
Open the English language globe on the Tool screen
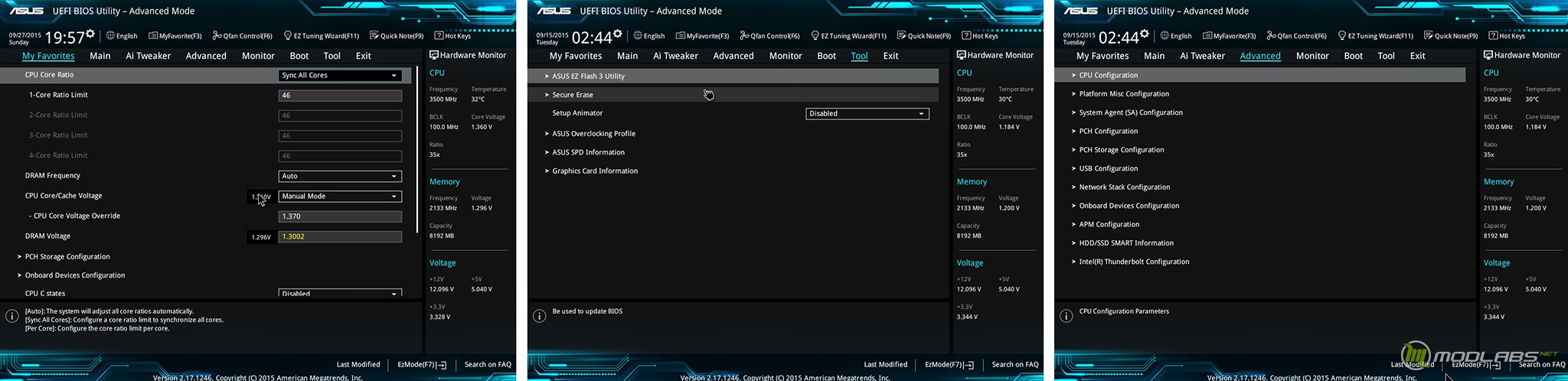649,36
